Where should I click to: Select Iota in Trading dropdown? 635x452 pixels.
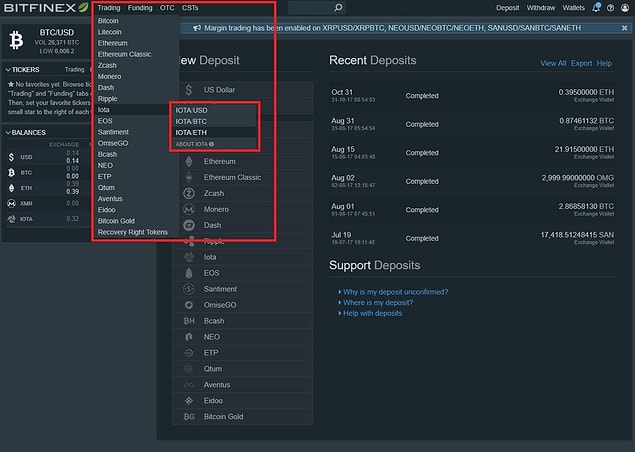coord(103,110)
